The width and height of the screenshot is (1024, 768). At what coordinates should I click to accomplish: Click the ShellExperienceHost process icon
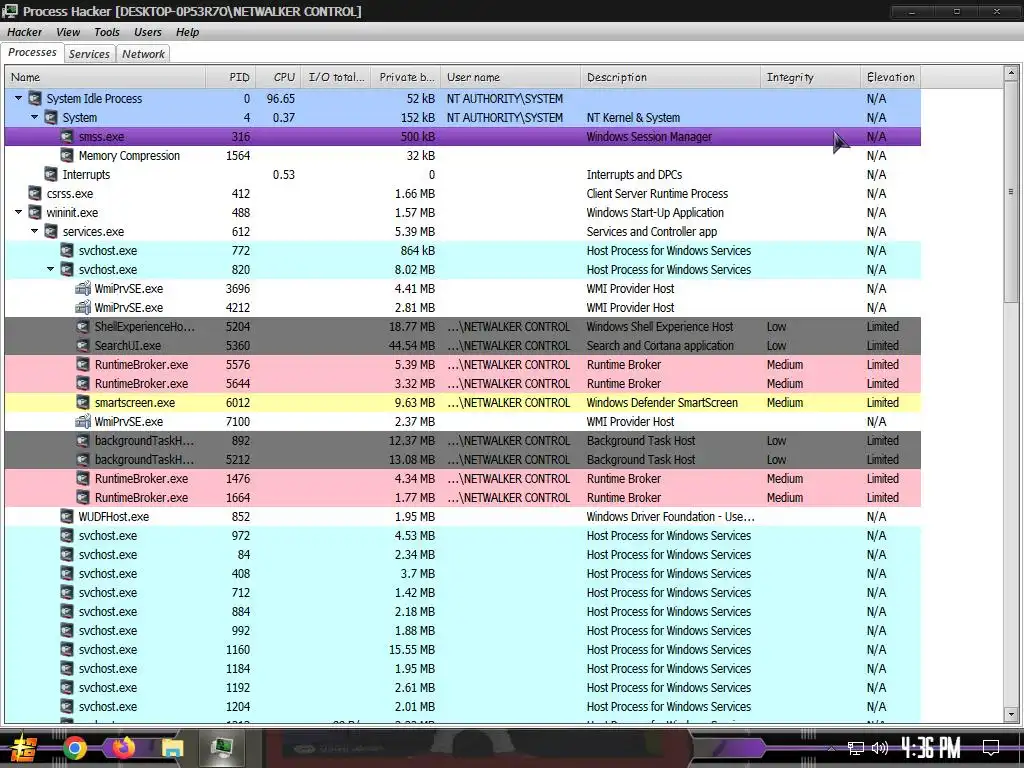tap(83, 327)
